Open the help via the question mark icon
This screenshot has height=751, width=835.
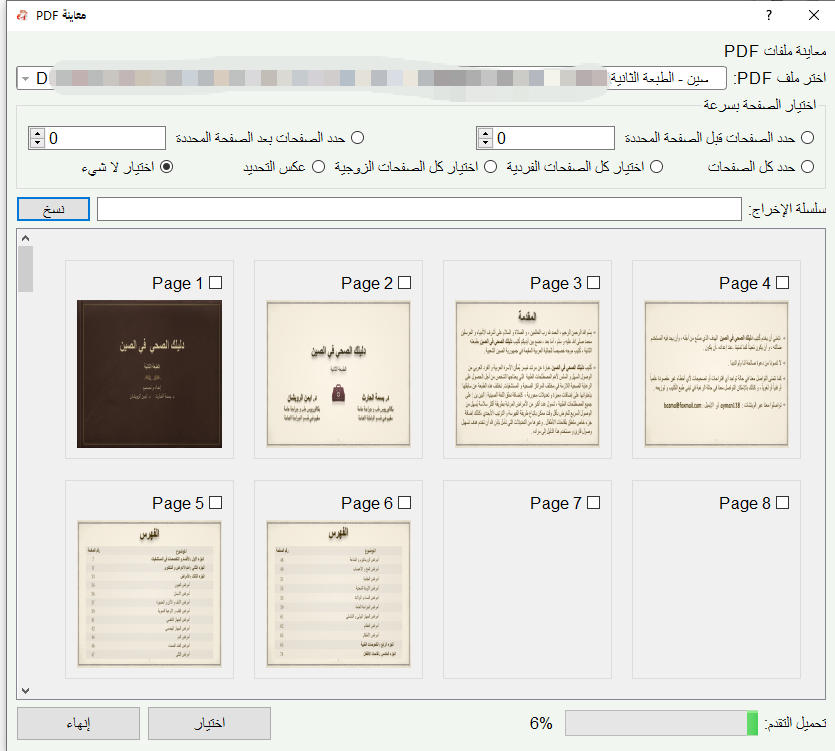point(770,15)
